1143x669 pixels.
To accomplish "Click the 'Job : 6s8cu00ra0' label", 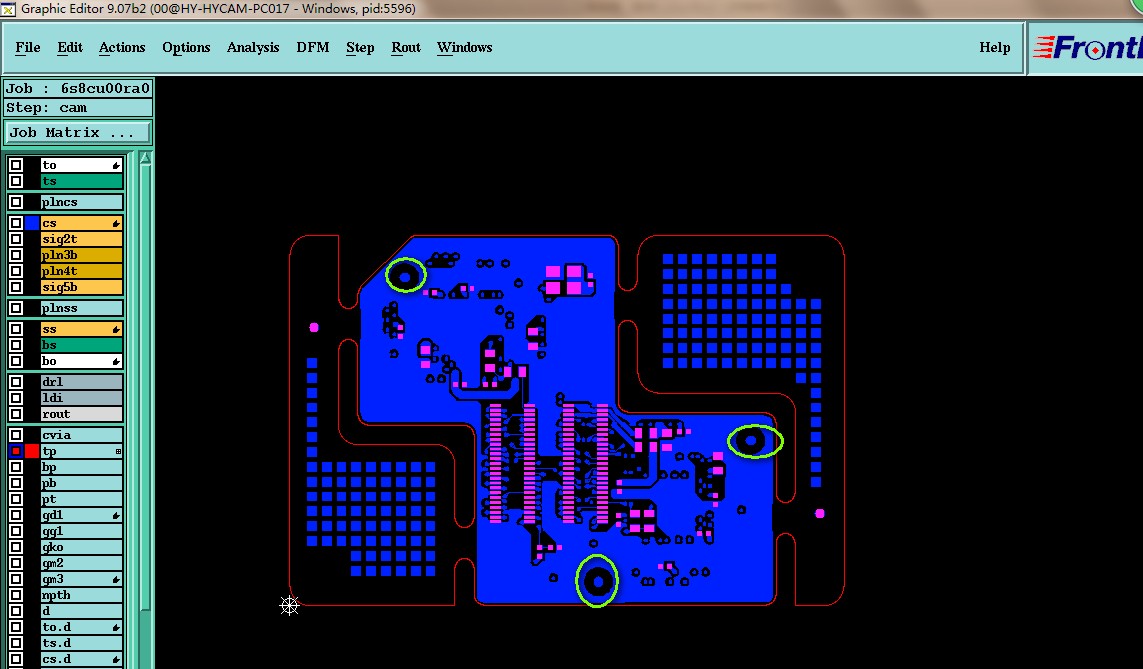I will point(78,88).
